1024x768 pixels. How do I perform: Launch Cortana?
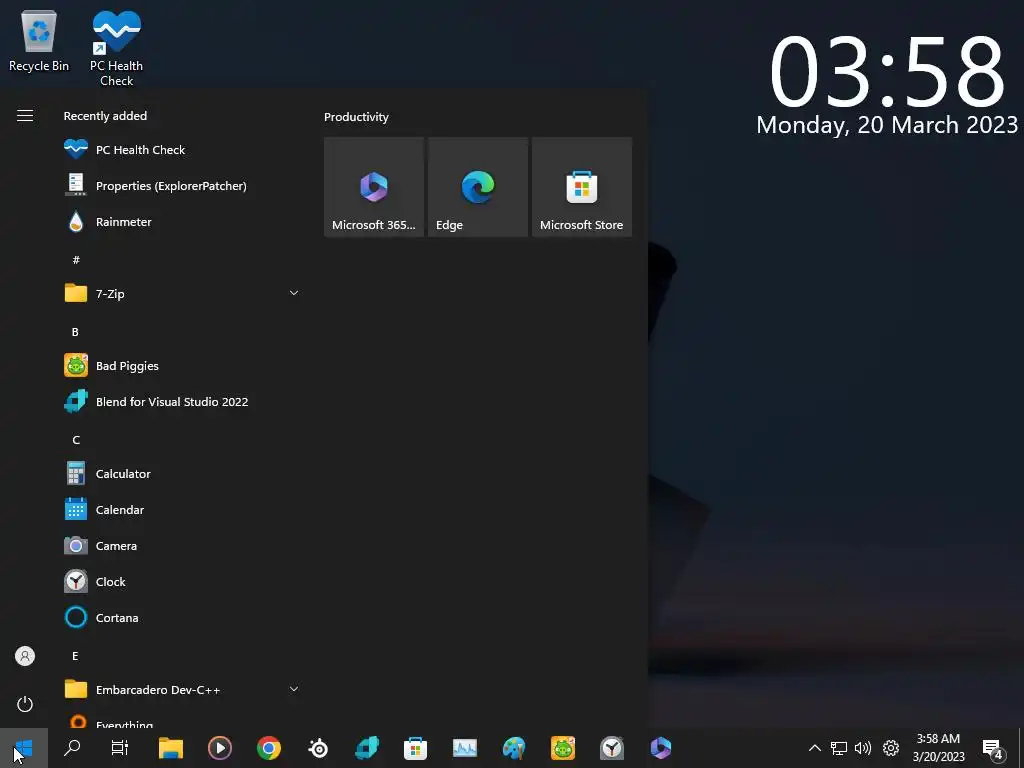(x=183, y=618)
